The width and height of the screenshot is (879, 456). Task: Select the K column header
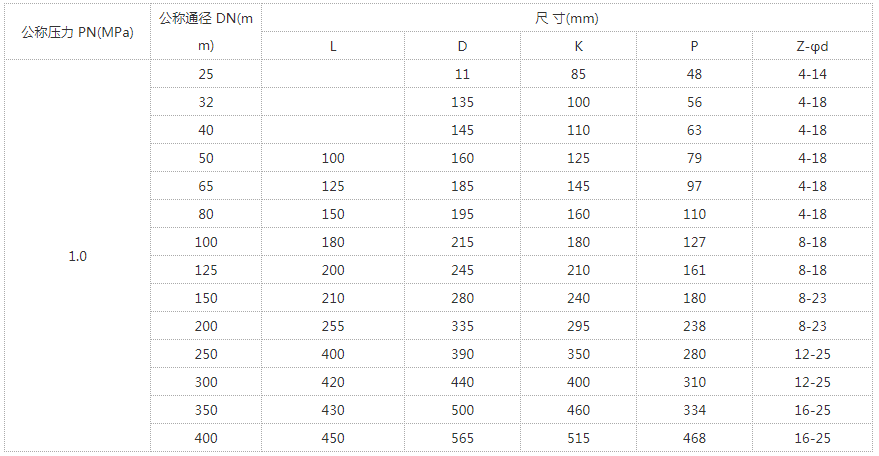click(579, 45)
